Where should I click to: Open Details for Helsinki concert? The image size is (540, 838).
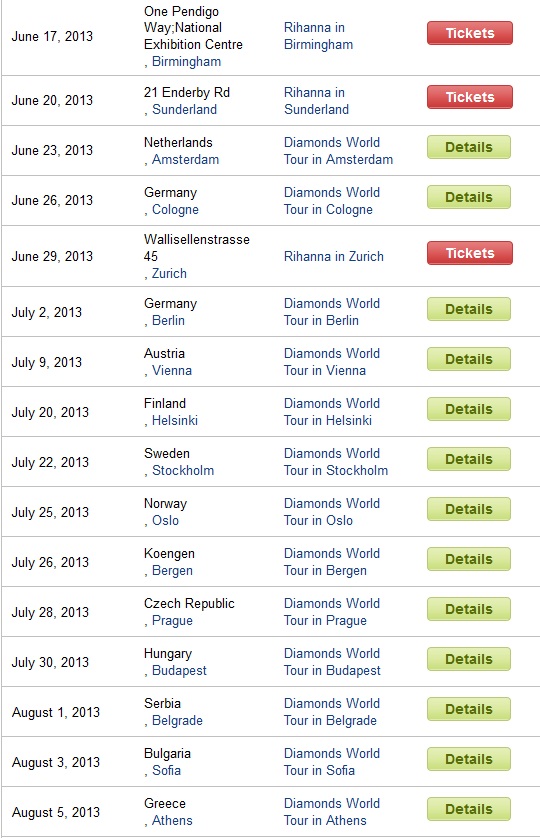[469, 409]
